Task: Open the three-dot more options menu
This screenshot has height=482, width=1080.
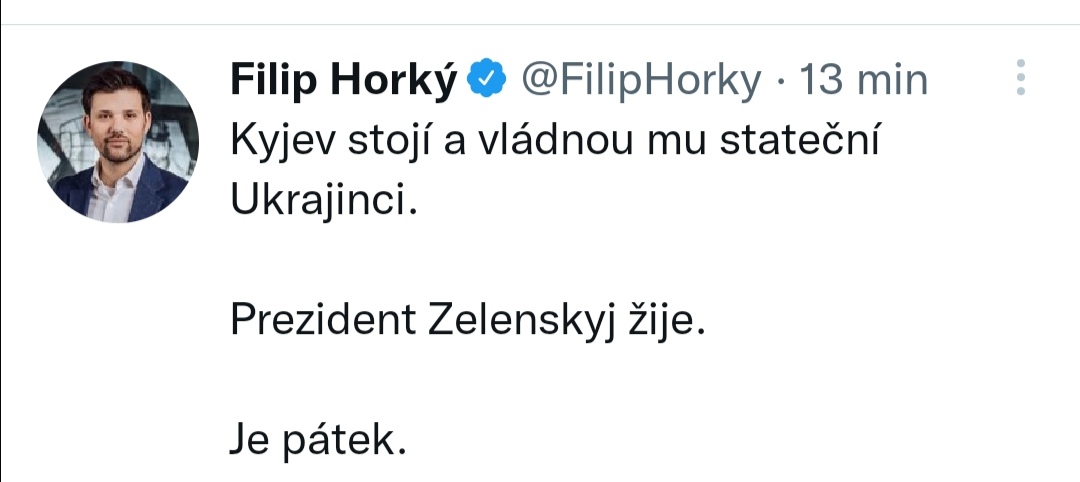Action: coord(1020,77)
